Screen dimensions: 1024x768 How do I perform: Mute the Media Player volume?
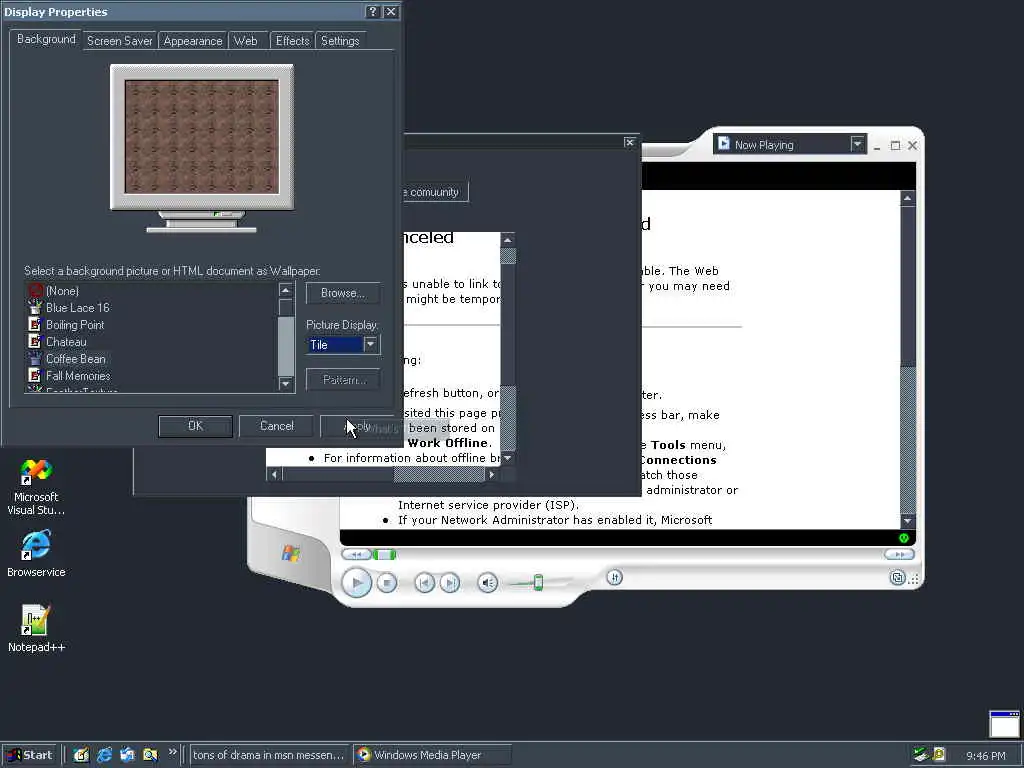487,582
